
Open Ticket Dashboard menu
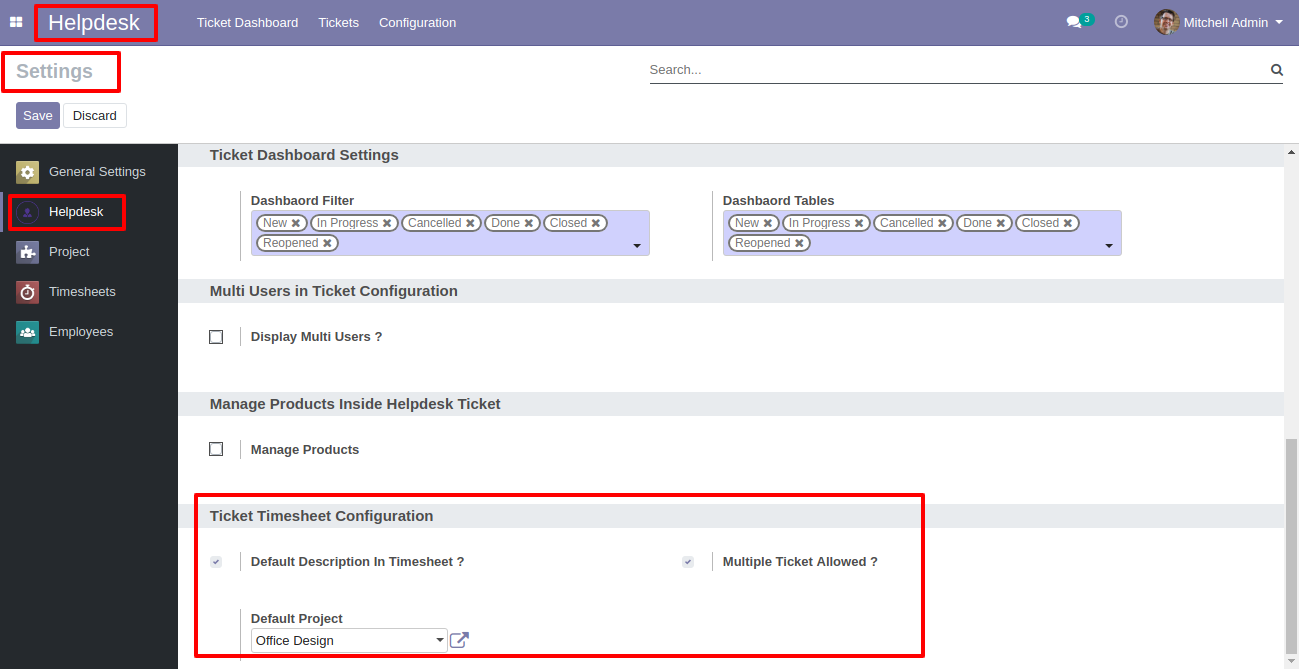tap(247, 22)
